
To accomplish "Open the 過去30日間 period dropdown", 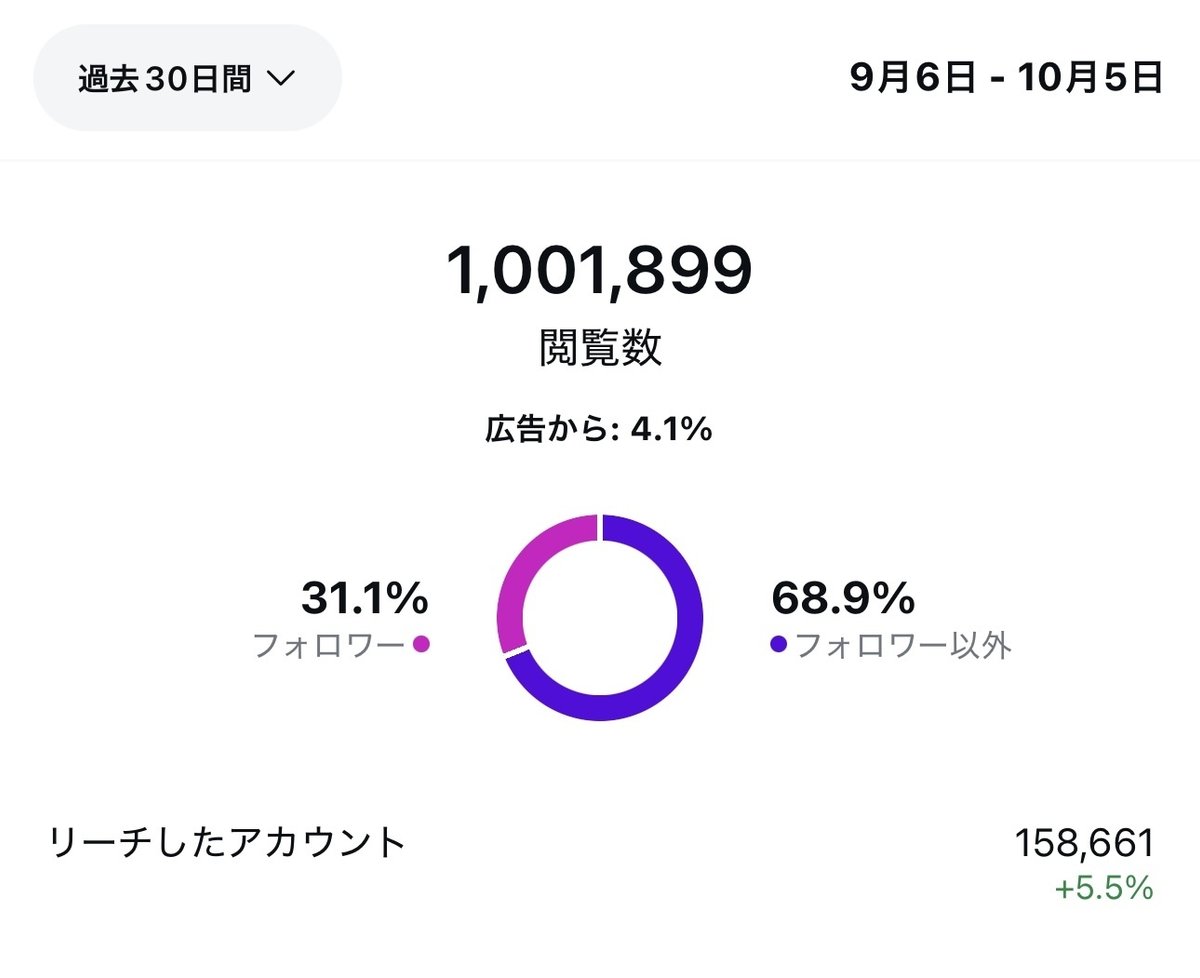I will coord(187,79).
